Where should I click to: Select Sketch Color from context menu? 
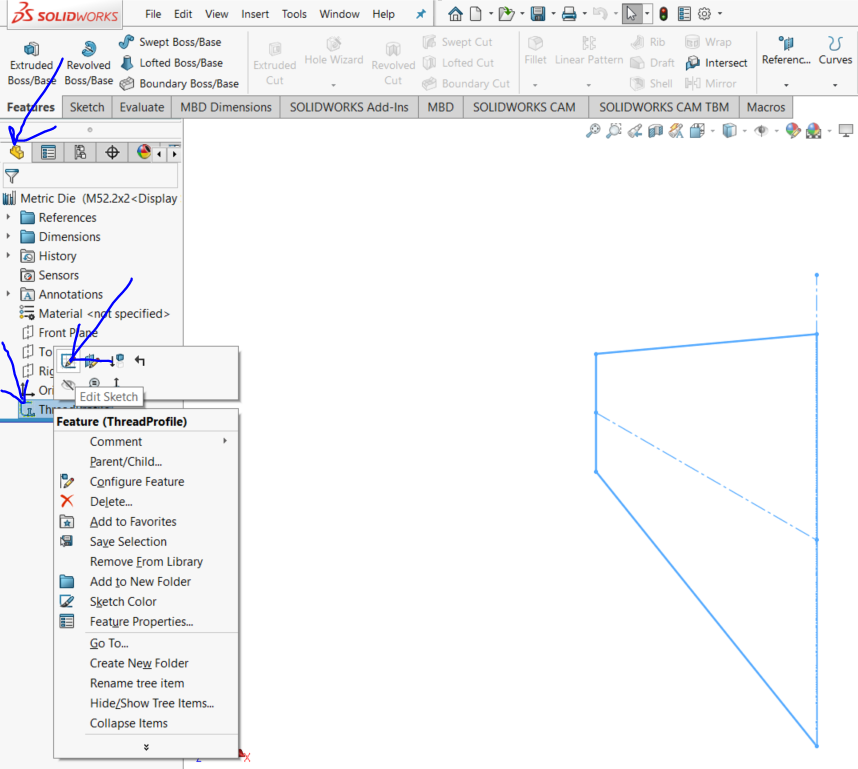tap(146, 602)
